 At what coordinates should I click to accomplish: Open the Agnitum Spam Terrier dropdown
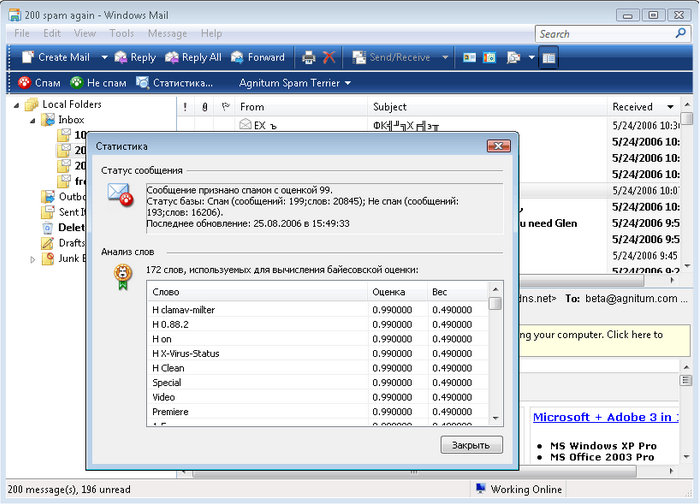coord(295,83)
